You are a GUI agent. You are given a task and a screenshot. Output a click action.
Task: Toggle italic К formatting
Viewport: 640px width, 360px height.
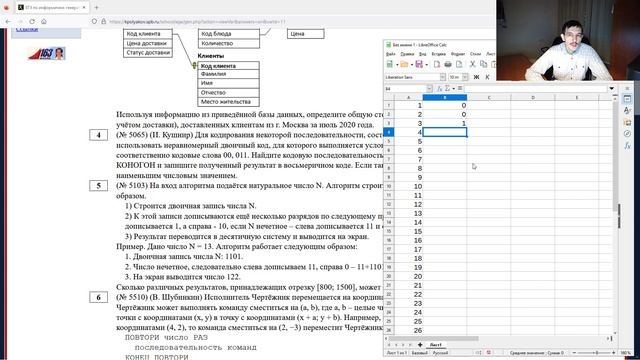(487, 77)
